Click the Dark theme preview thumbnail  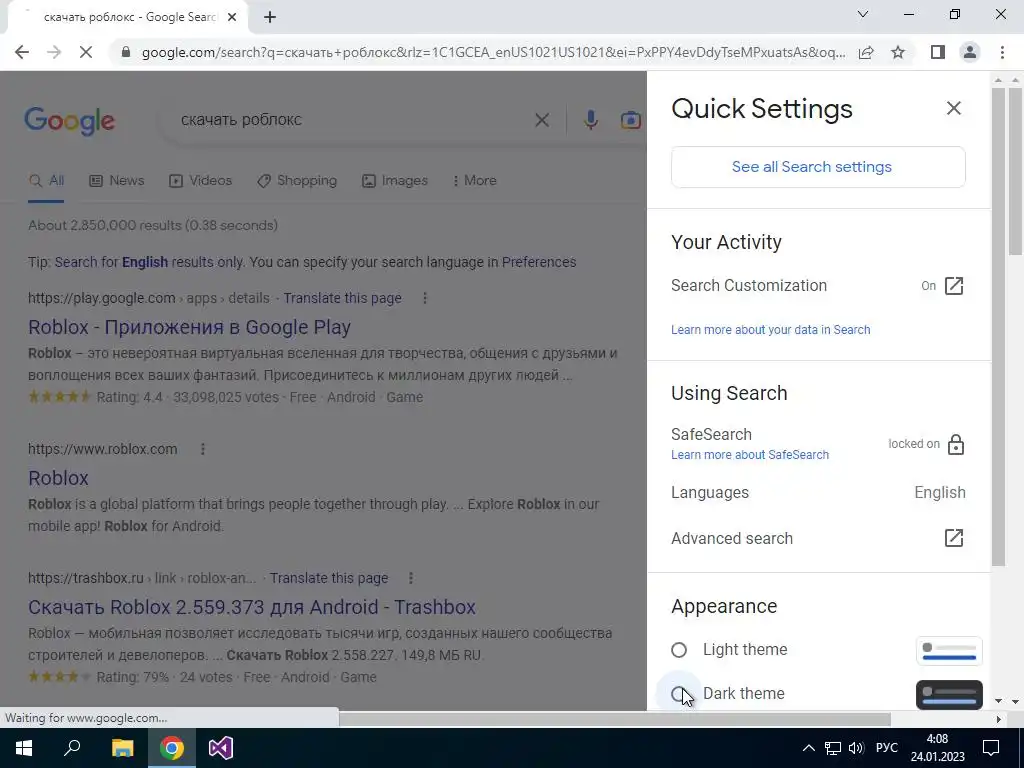click(949, 694)
